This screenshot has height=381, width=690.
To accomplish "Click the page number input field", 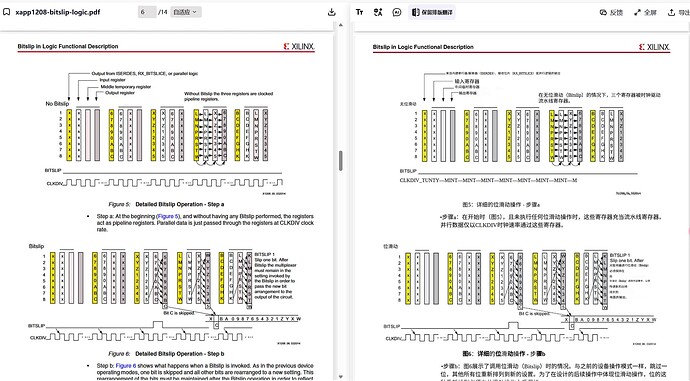I will click(147, 12).
